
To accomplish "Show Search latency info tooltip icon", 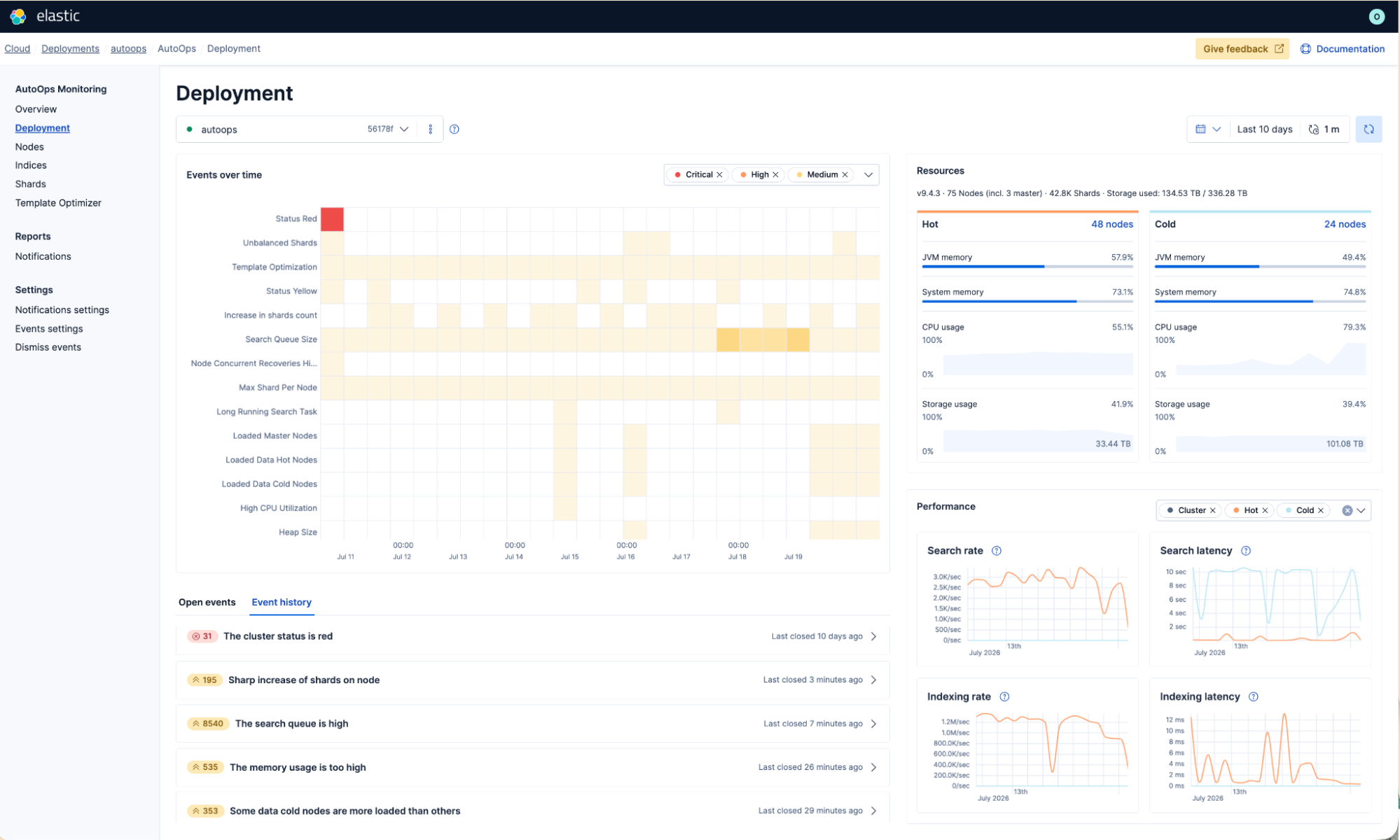I will coord(1246,551).
